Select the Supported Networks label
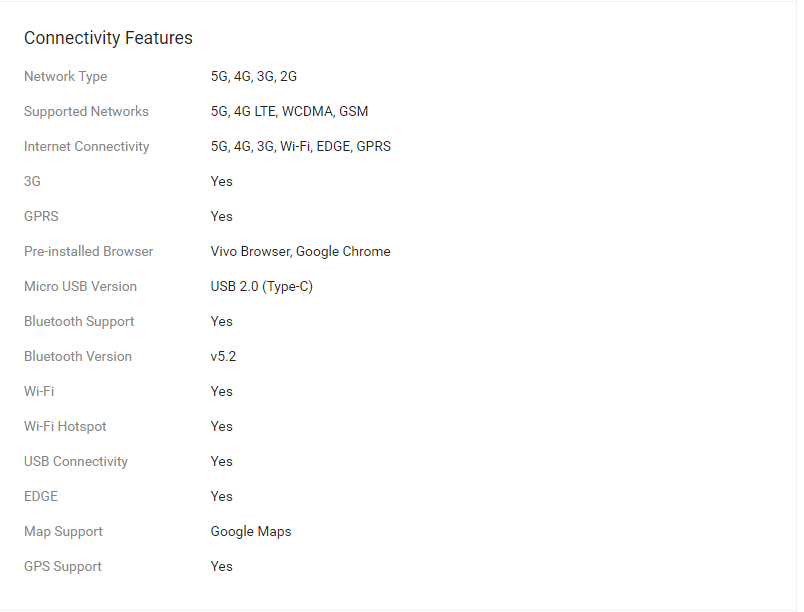 pyautogui.click(x=86, y=111)
